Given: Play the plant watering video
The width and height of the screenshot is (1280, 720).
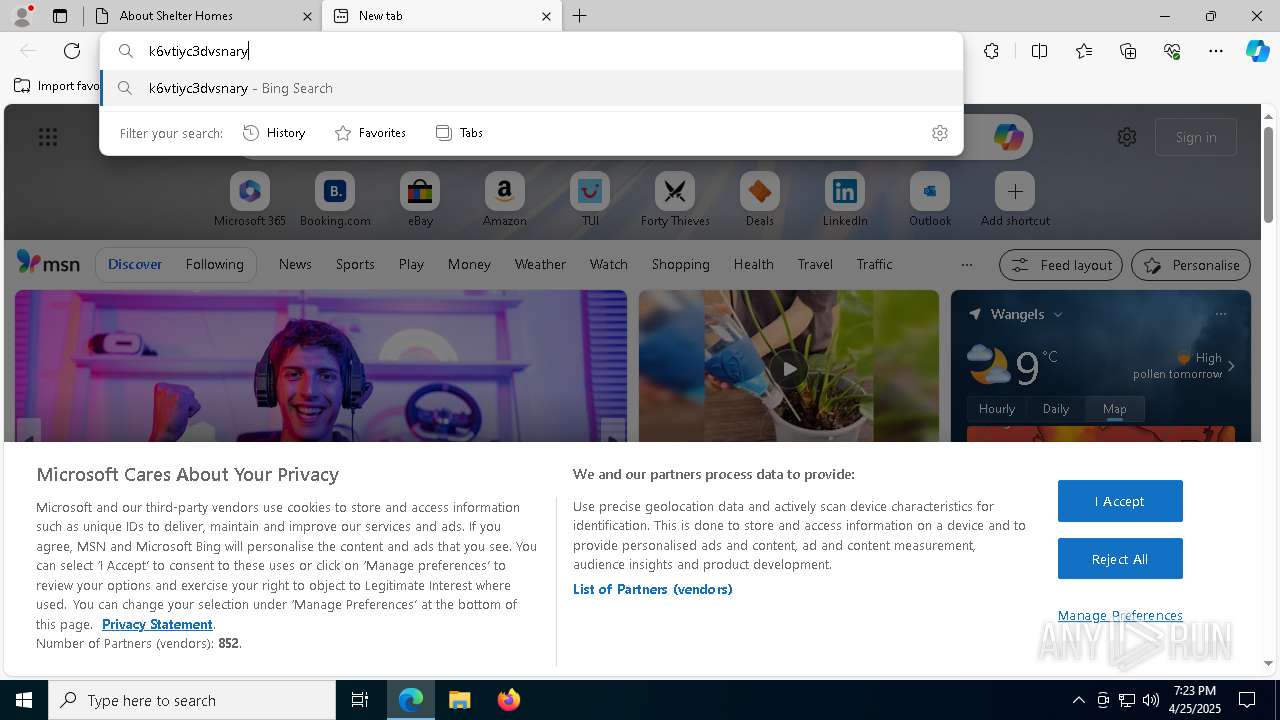Looking at the screenshot, I should pos(789,368).
